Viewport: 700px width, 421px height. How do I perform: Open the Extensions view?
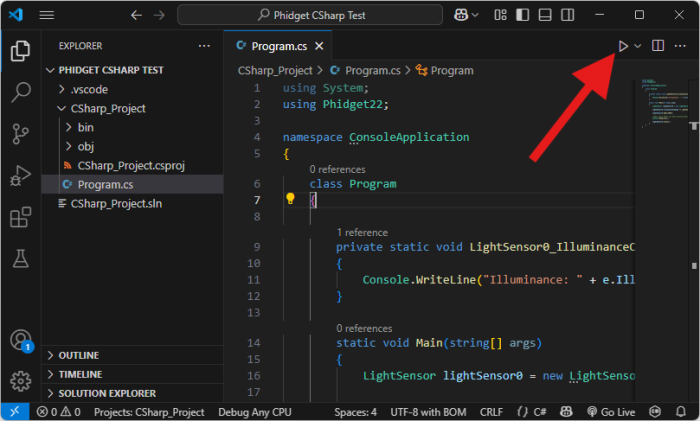20,218
